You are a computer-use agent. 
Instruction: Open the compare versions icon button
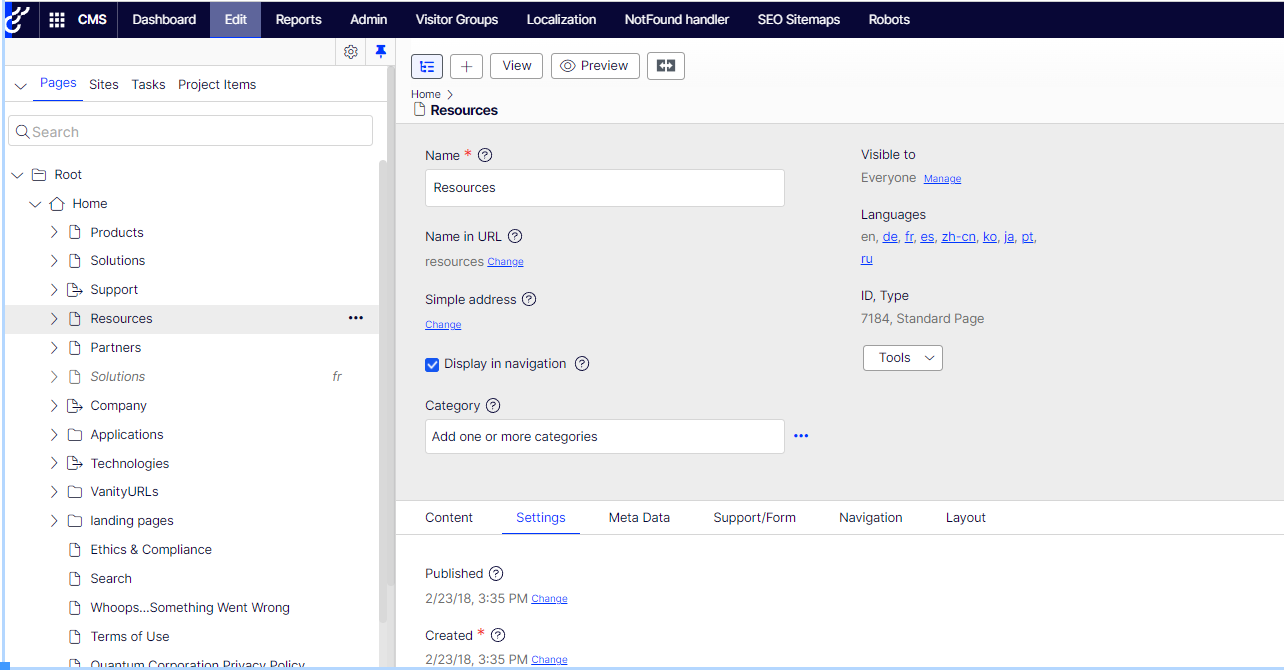pos(665,66)
